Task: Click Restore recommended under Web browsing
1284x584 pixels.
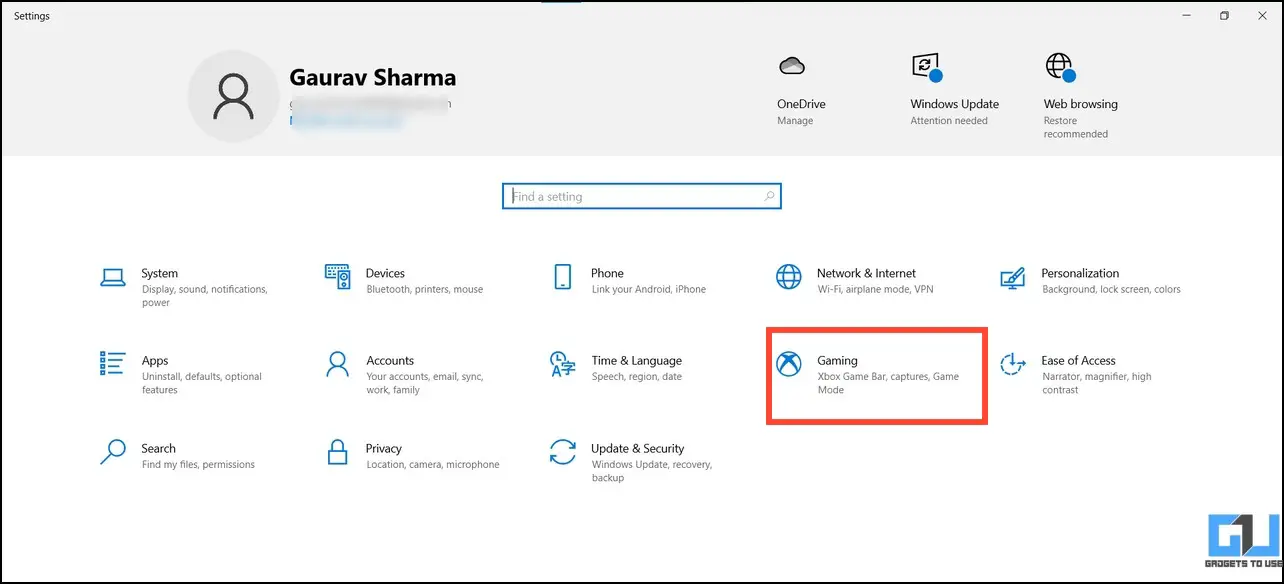Action: pyautogui.click(x=1076, y=127)
